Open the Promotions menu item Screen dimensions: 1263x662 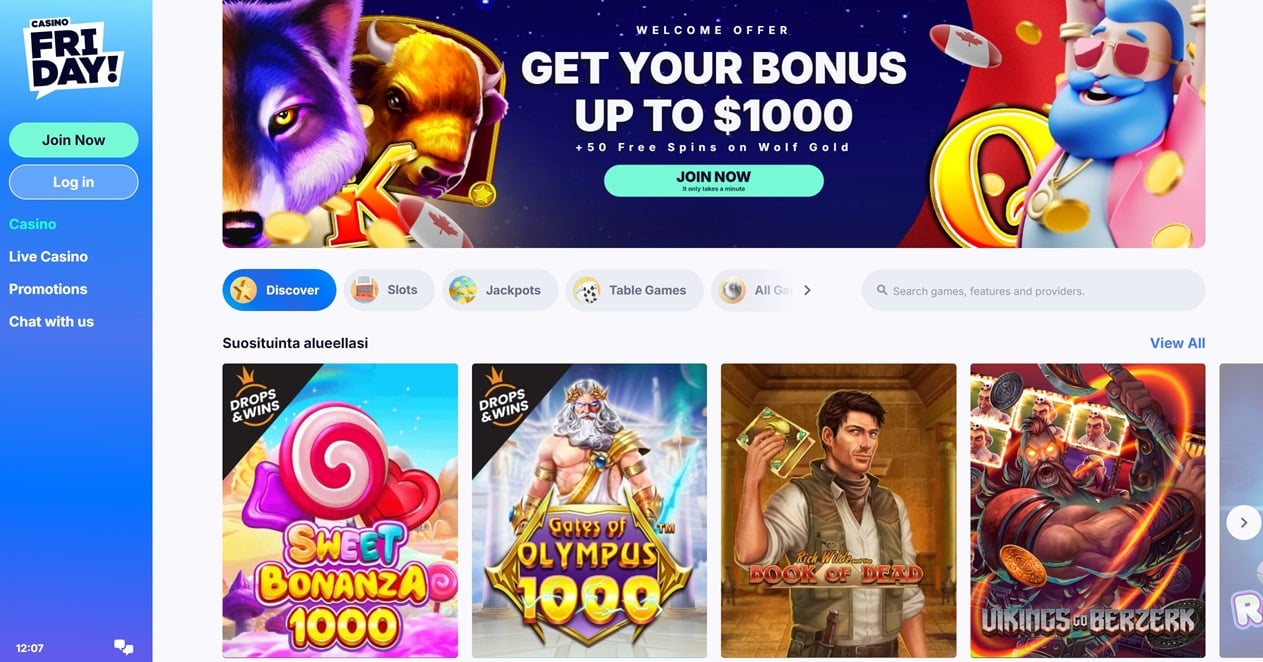pos(48,289)
